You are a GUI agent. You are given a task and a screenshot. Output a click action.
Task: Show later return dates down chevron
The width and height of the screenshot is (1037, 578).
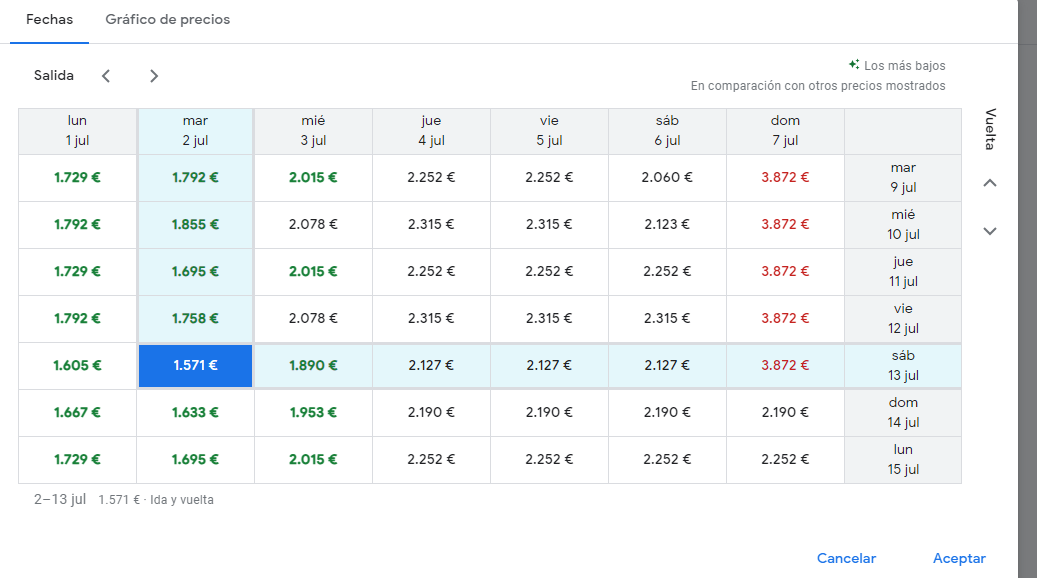click(x=989, y=231)
